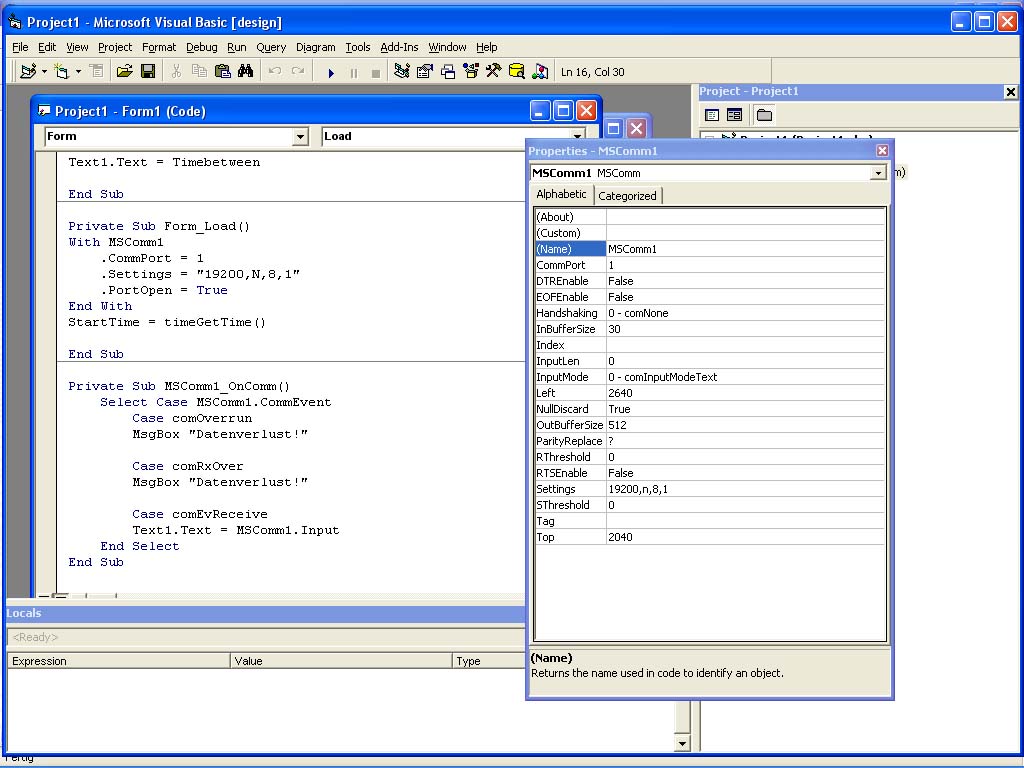Open the Project menu
1024x768 pixels.
pyautogui.click(x=115, y=47)
